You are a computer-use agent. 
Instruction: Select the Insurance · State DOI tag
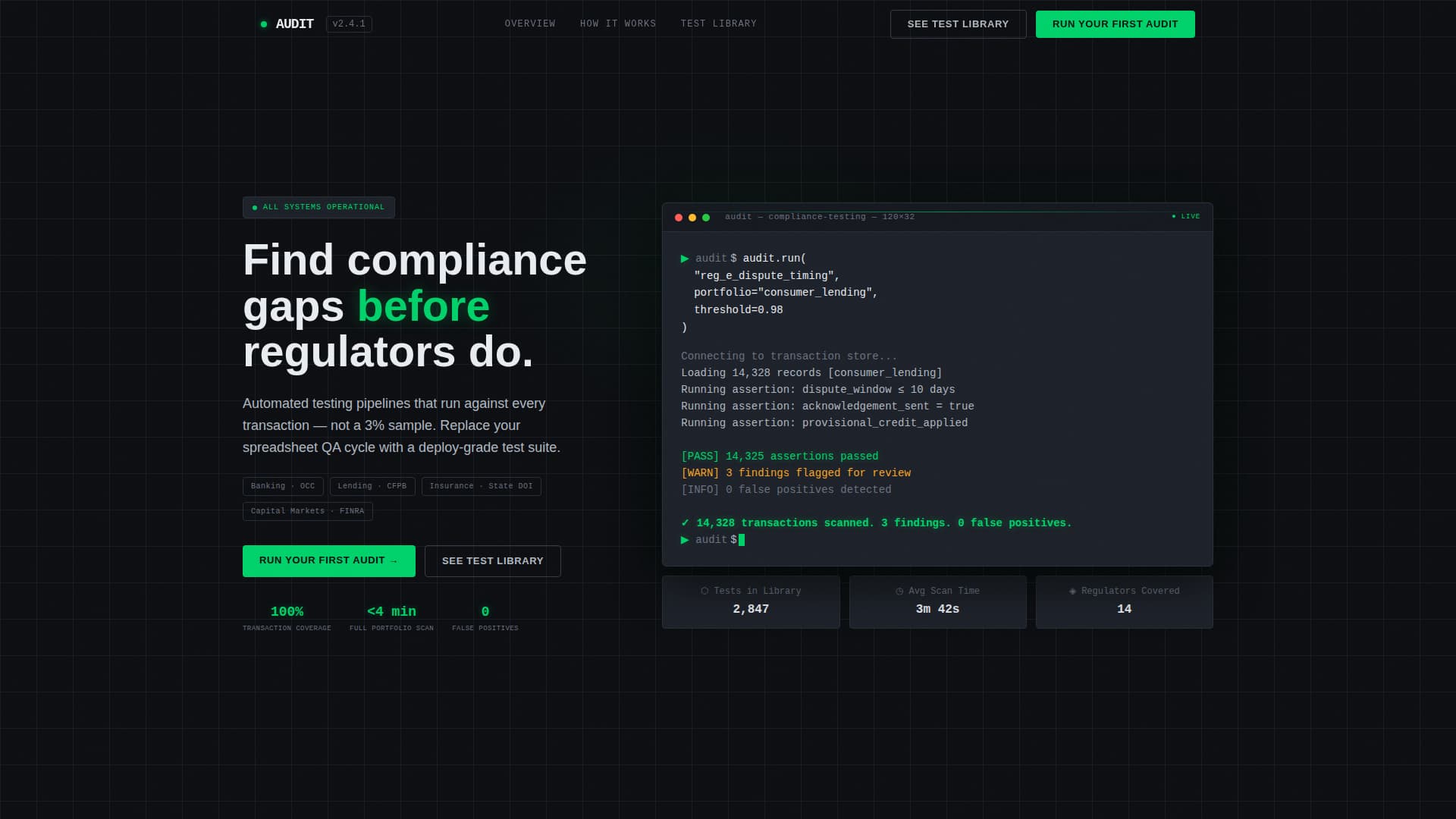pos(482,486)
